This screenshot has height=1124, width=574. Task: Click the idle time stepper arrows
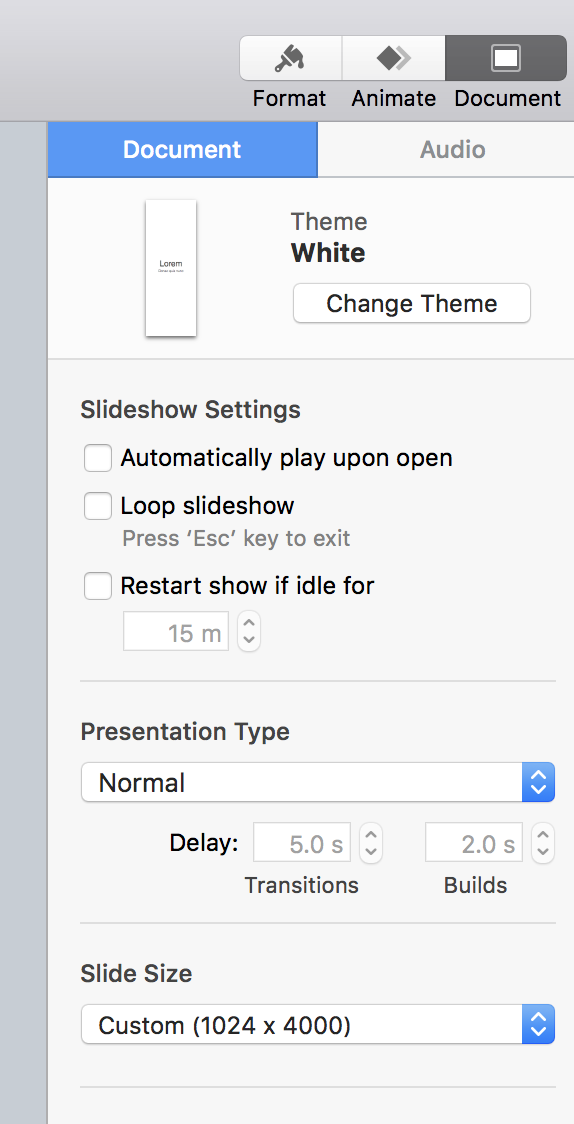tap(249, 631)
